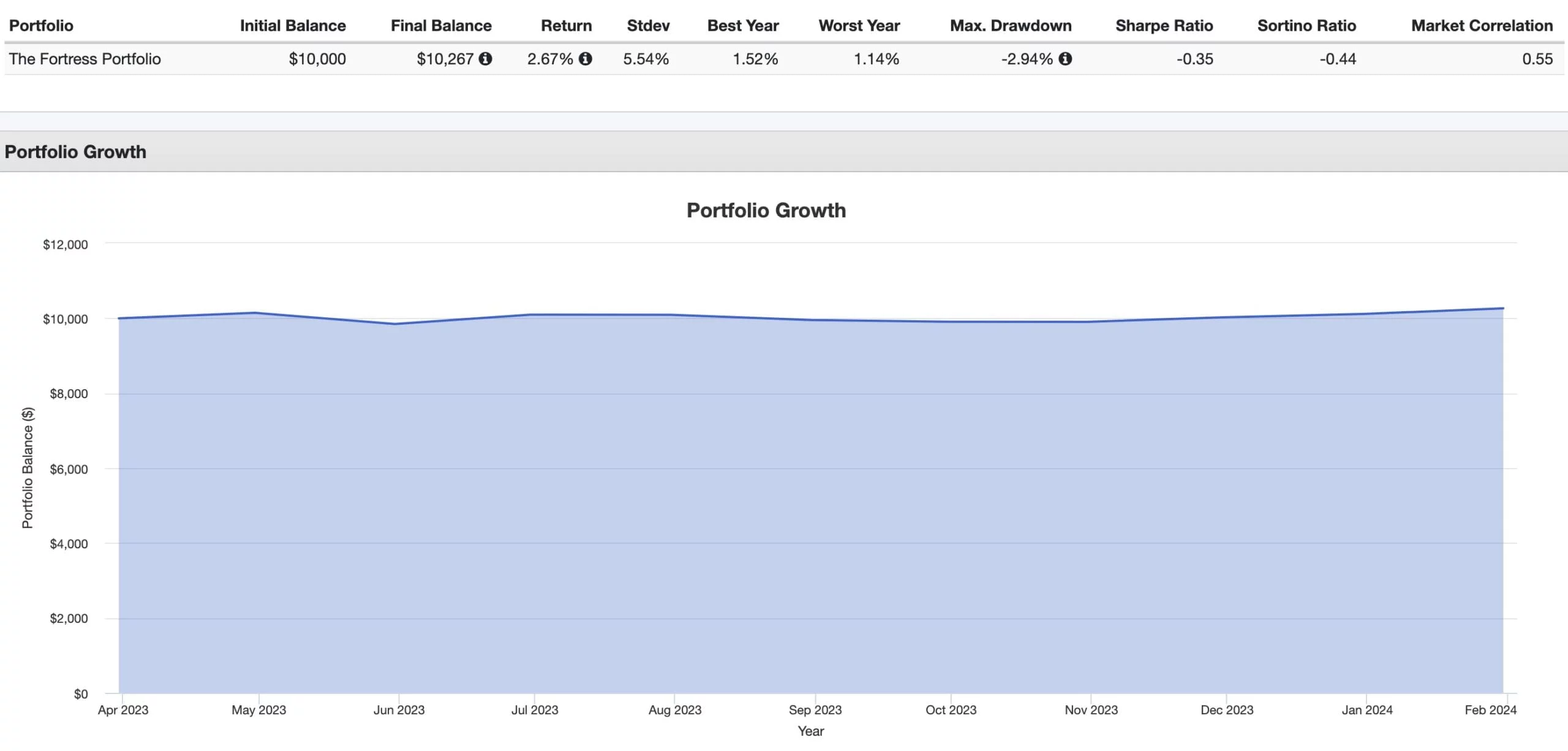The width and height of the screenshot is (1568, 751).
Task: Click the chart line point at Nov 2023
Action: click(x=1088, y=322)
